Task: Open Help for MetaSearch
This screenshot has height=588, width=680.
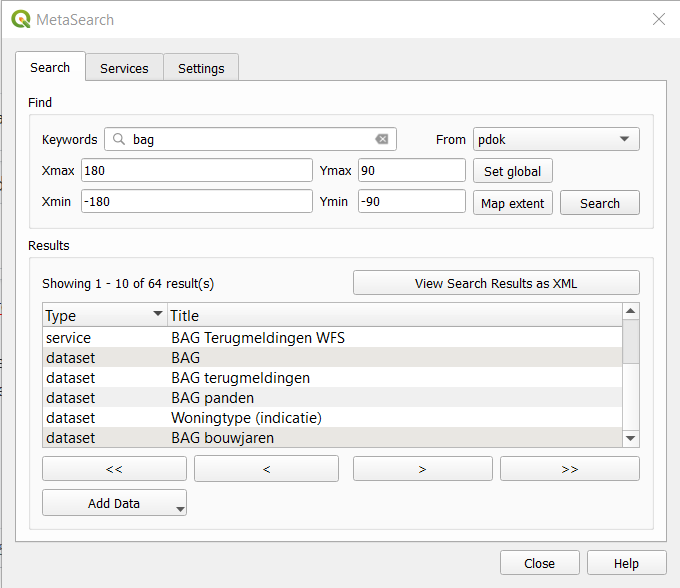Action: [627, 563]
